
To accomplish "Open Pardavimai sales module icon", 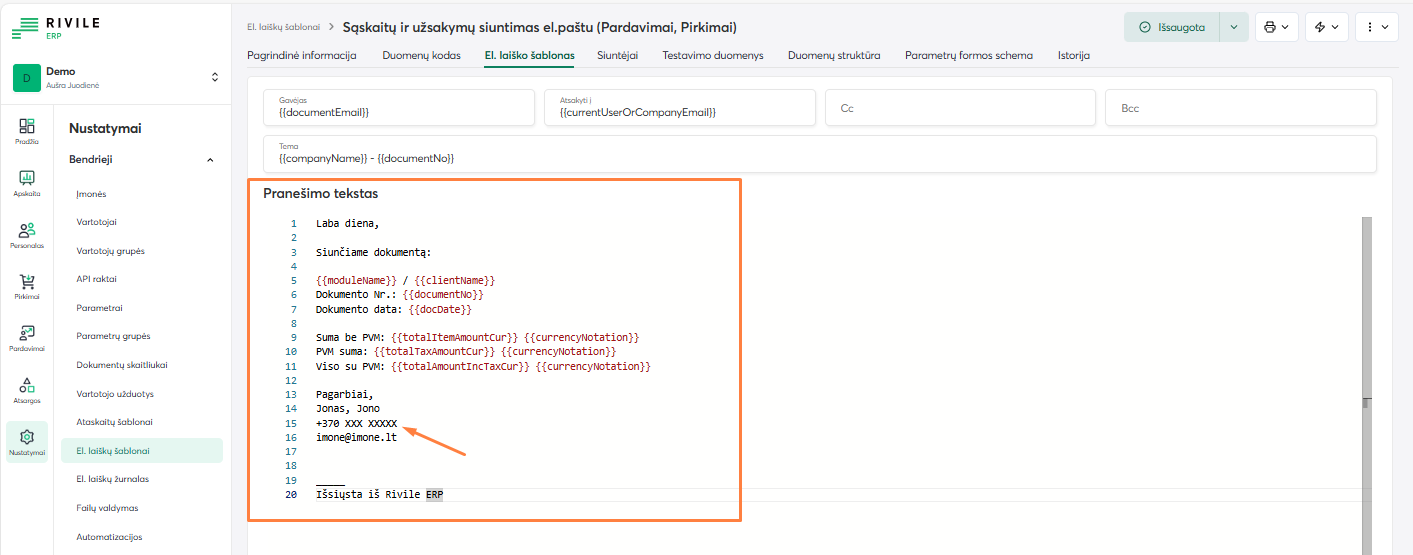I will point(27,335).
